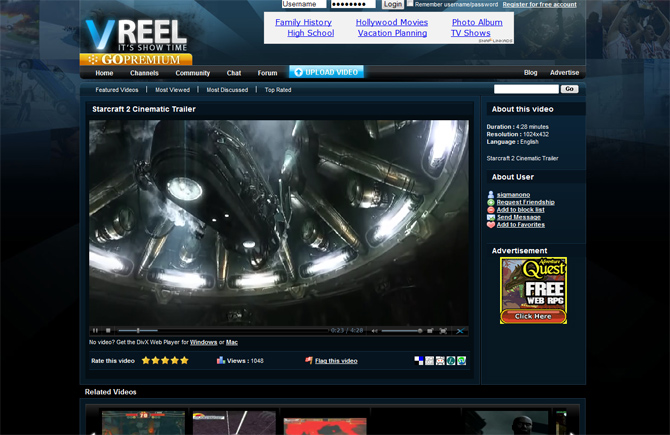This screenshot has width=670, height=435.
Task: Open the Blog menu item
Action: coord(530,73)
